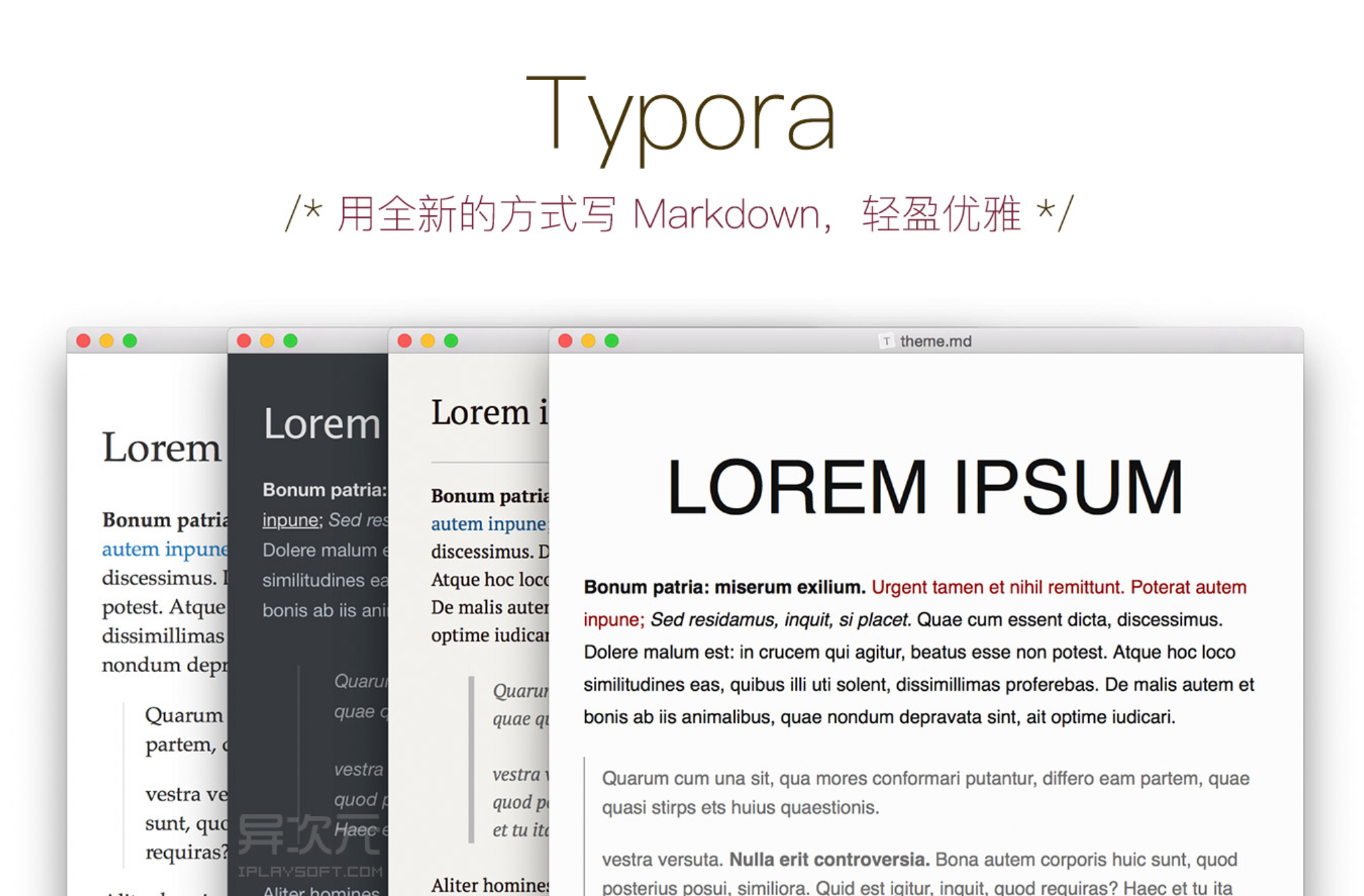Open underlined 'inpune' link in dark window

291,520
